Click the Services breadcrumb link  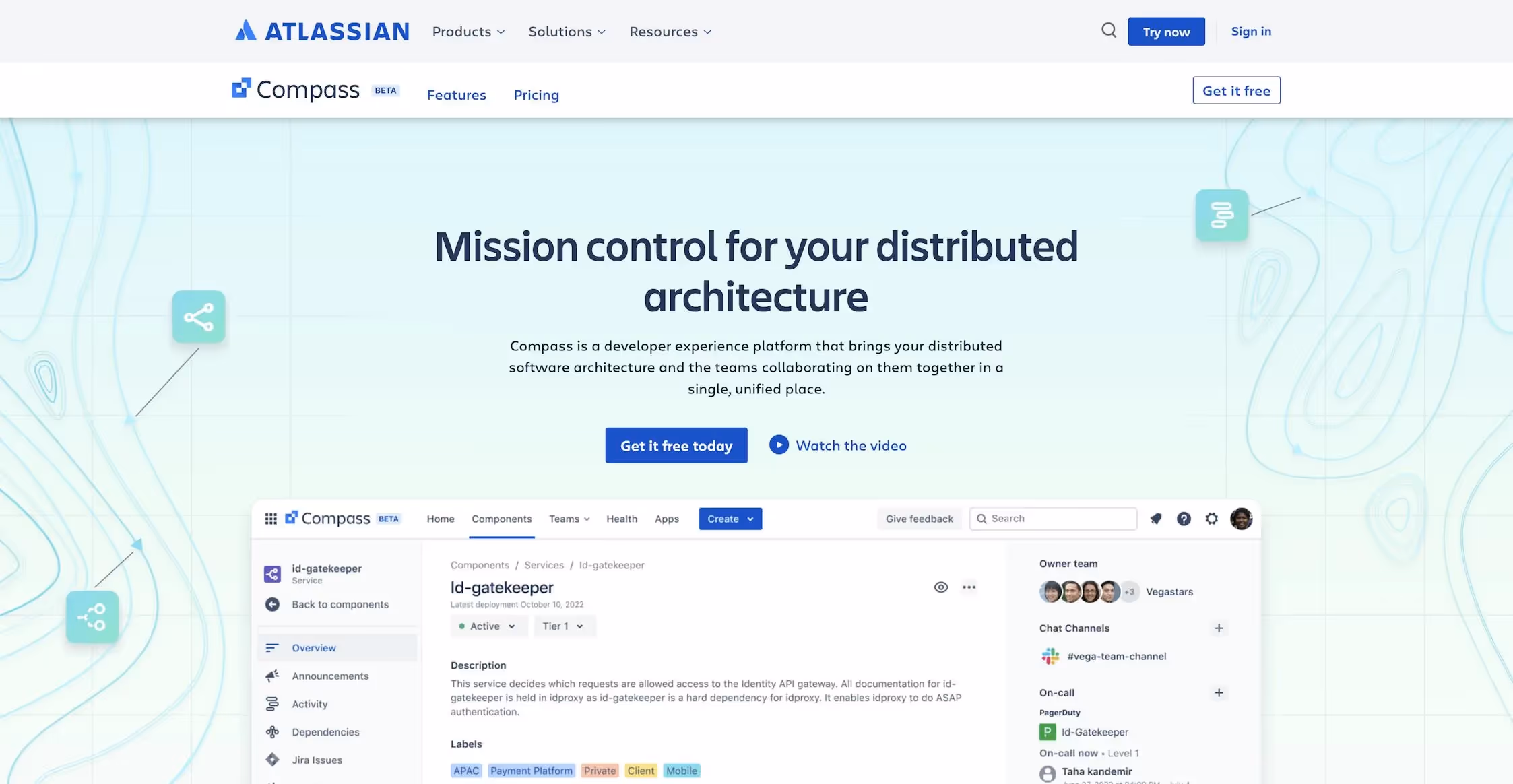(544, 565)
